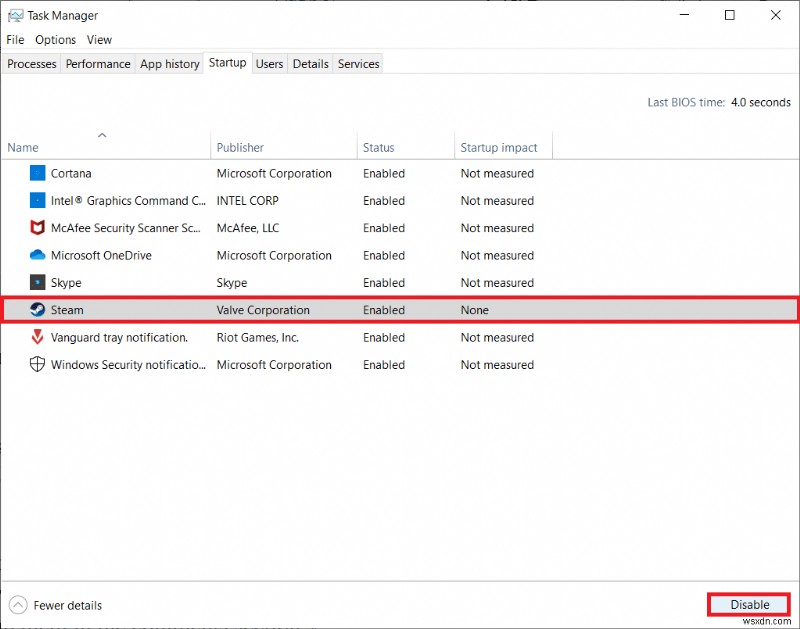800x629 pixels.
Task: Select the Windows Security notificatio... entry
Action: click(128, 365)
